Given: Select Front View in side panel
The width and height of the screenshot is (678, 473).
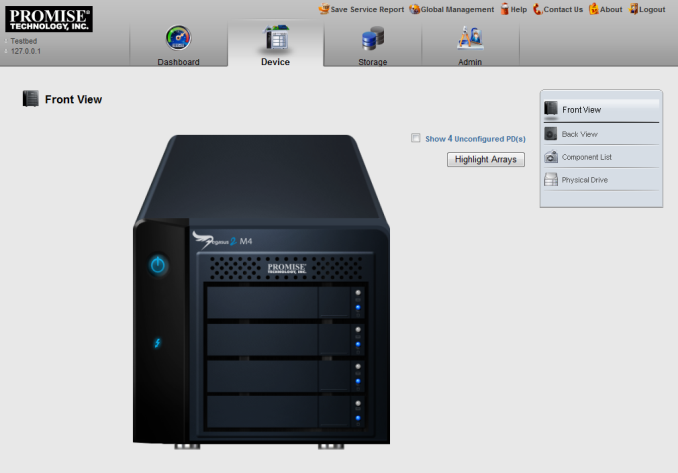Looking at the screenshot, I should point(601,110).
